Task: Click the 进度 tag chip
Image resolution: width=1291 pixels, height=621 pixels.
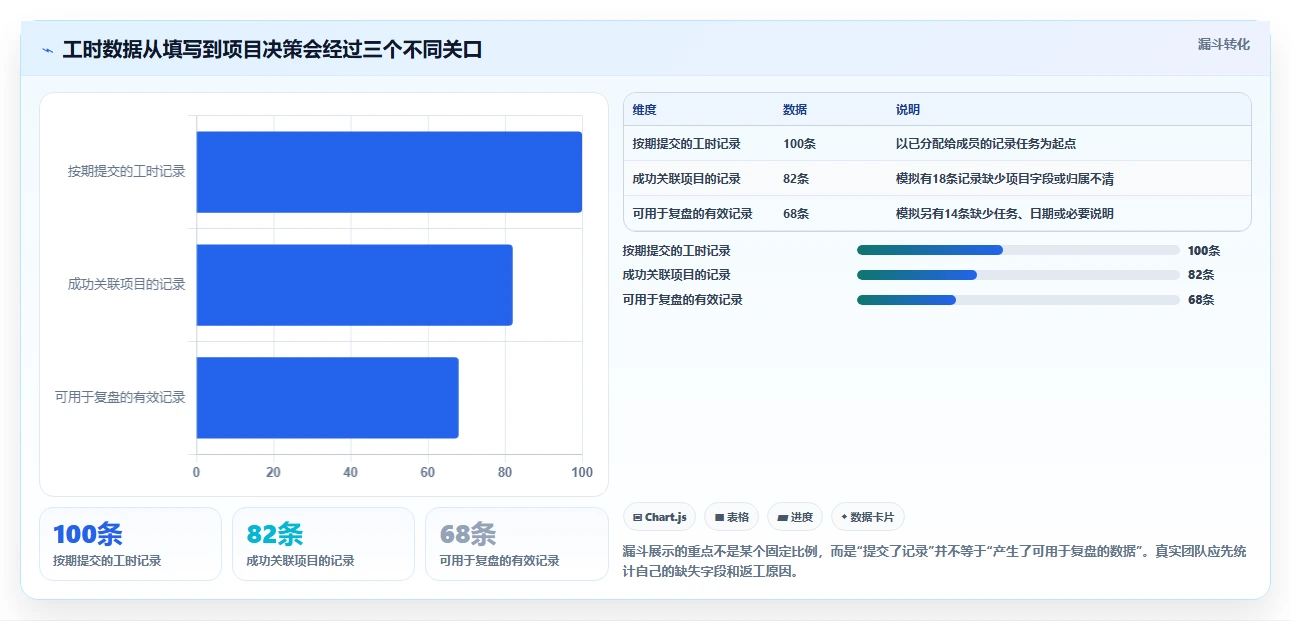Action: click(x=795, y=517)
